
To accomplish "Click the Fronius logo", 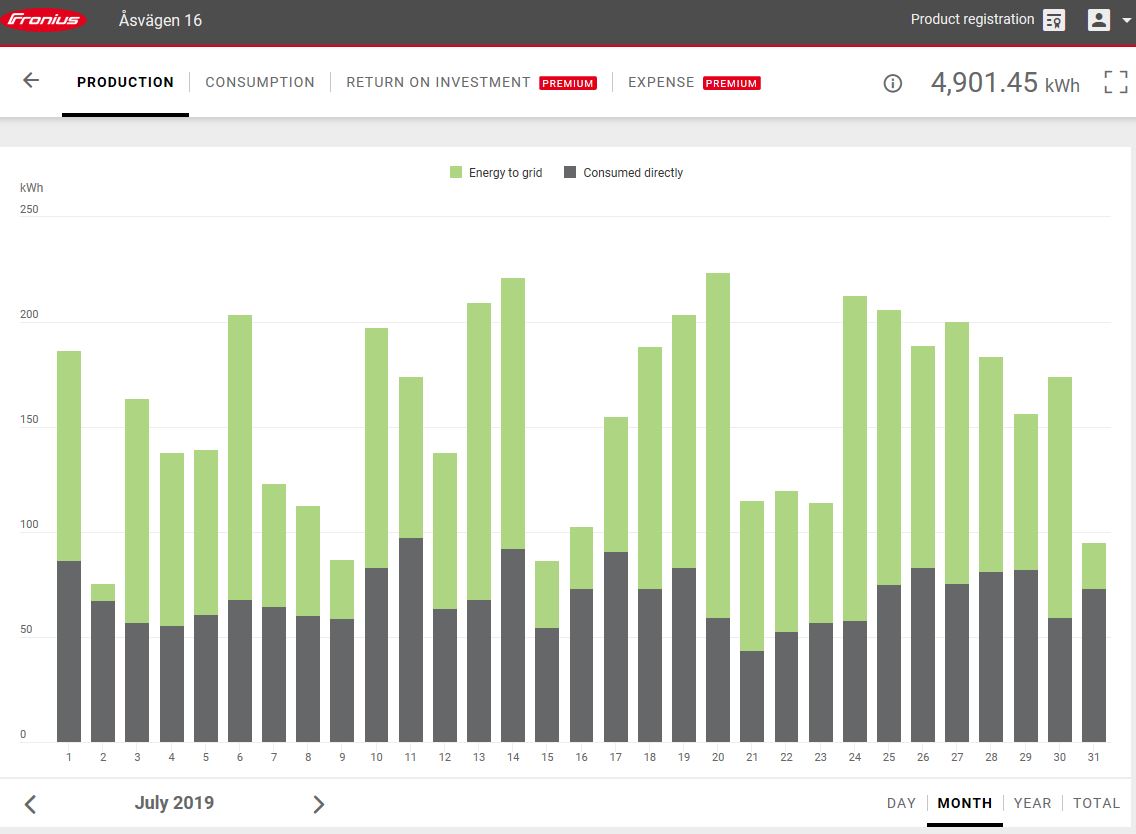I will point(46,20).
